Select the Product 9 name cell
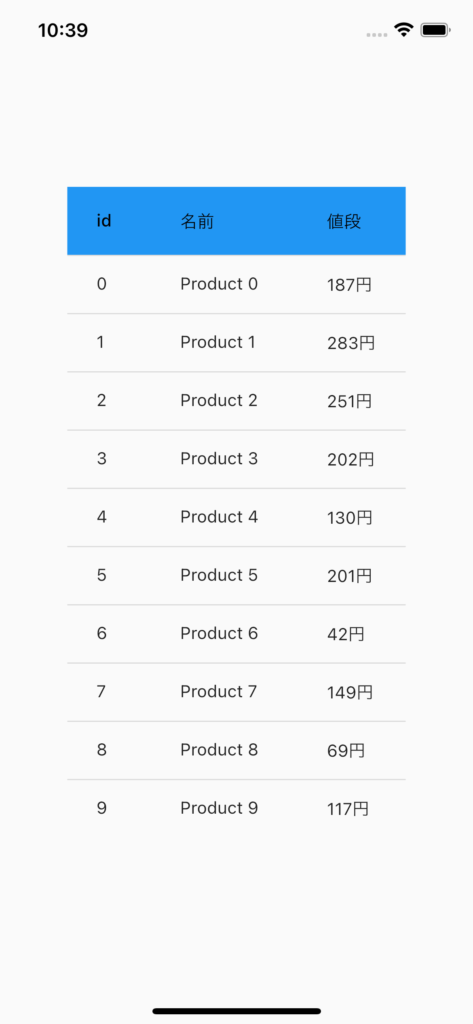The width and height of the screenshot is (473, 1024). (x=219, y=808)
